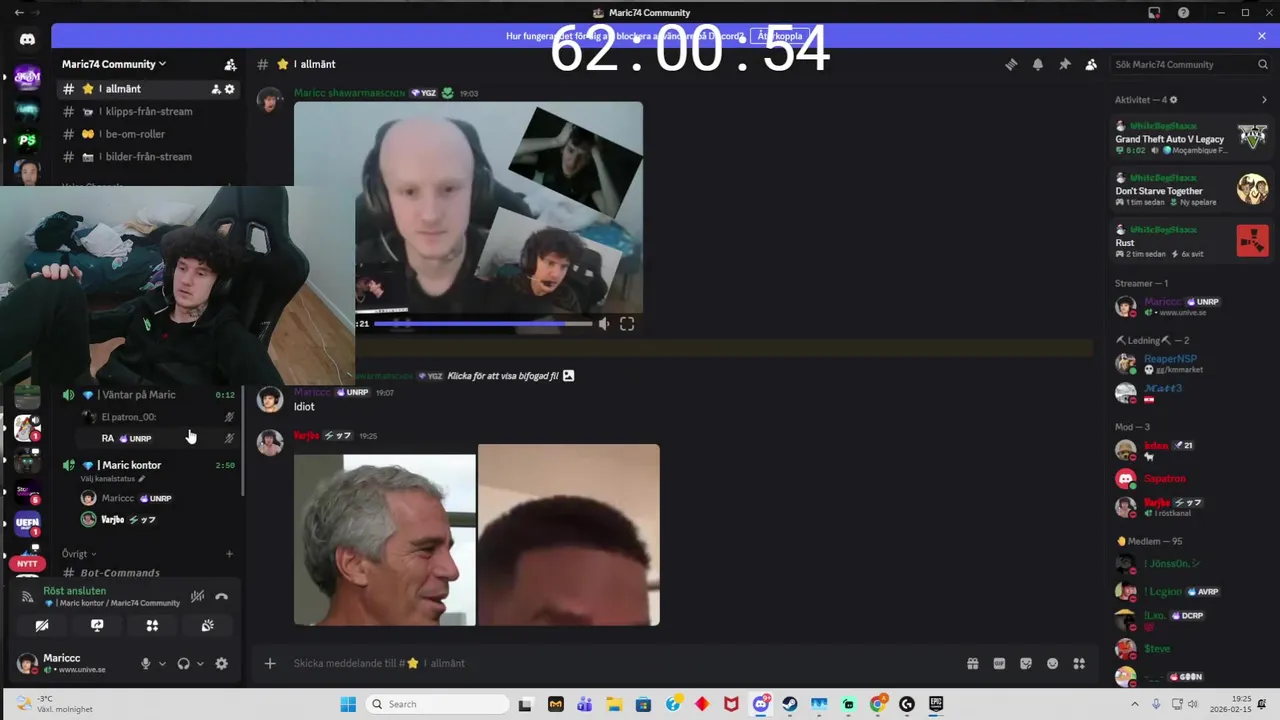The image size is (1280, 720).
Task: Disconnect from voice with hang-up icon
Action: (222, 596)
